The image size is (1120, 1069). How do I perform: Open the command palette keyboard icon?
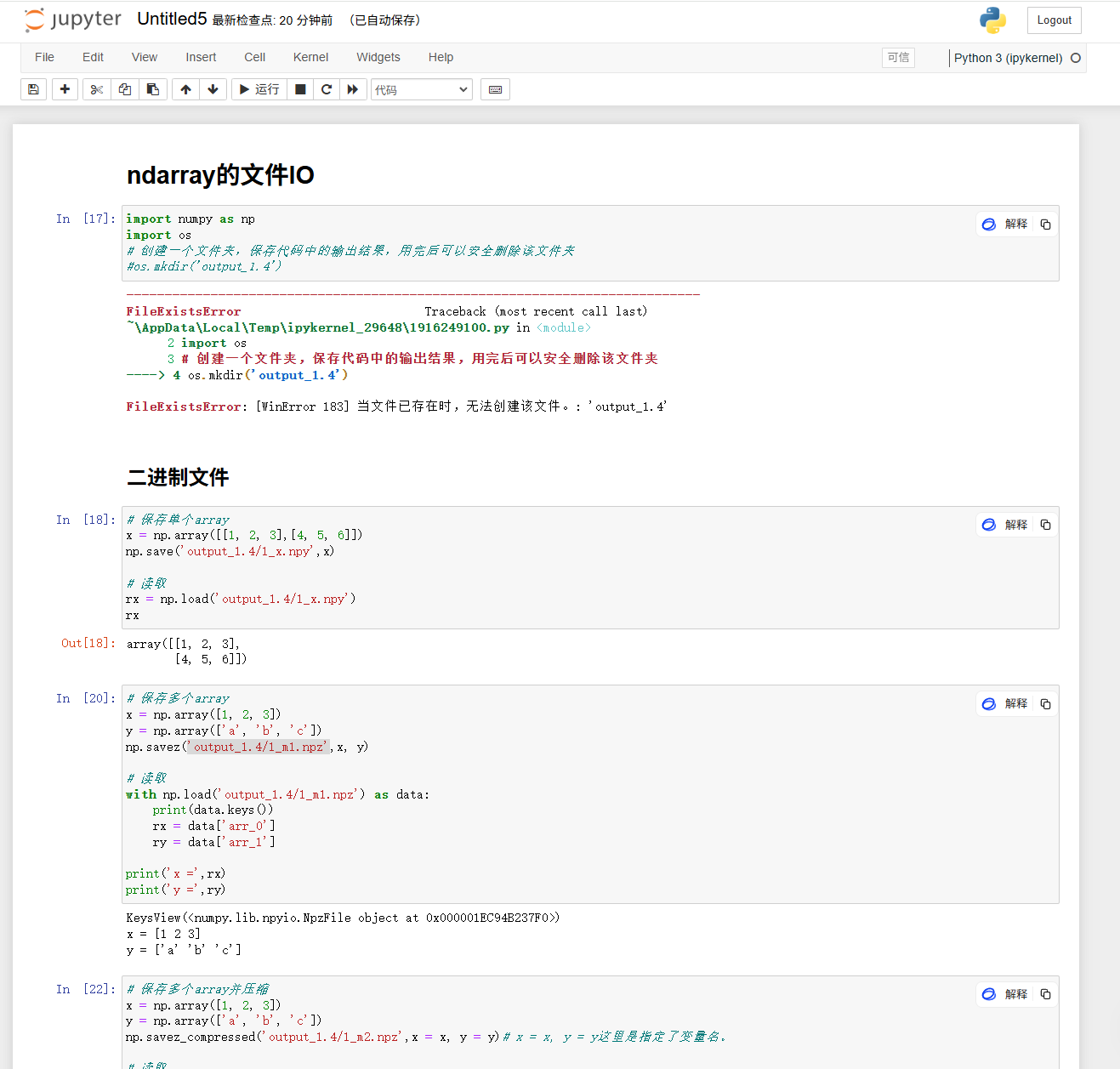[495, 88]
